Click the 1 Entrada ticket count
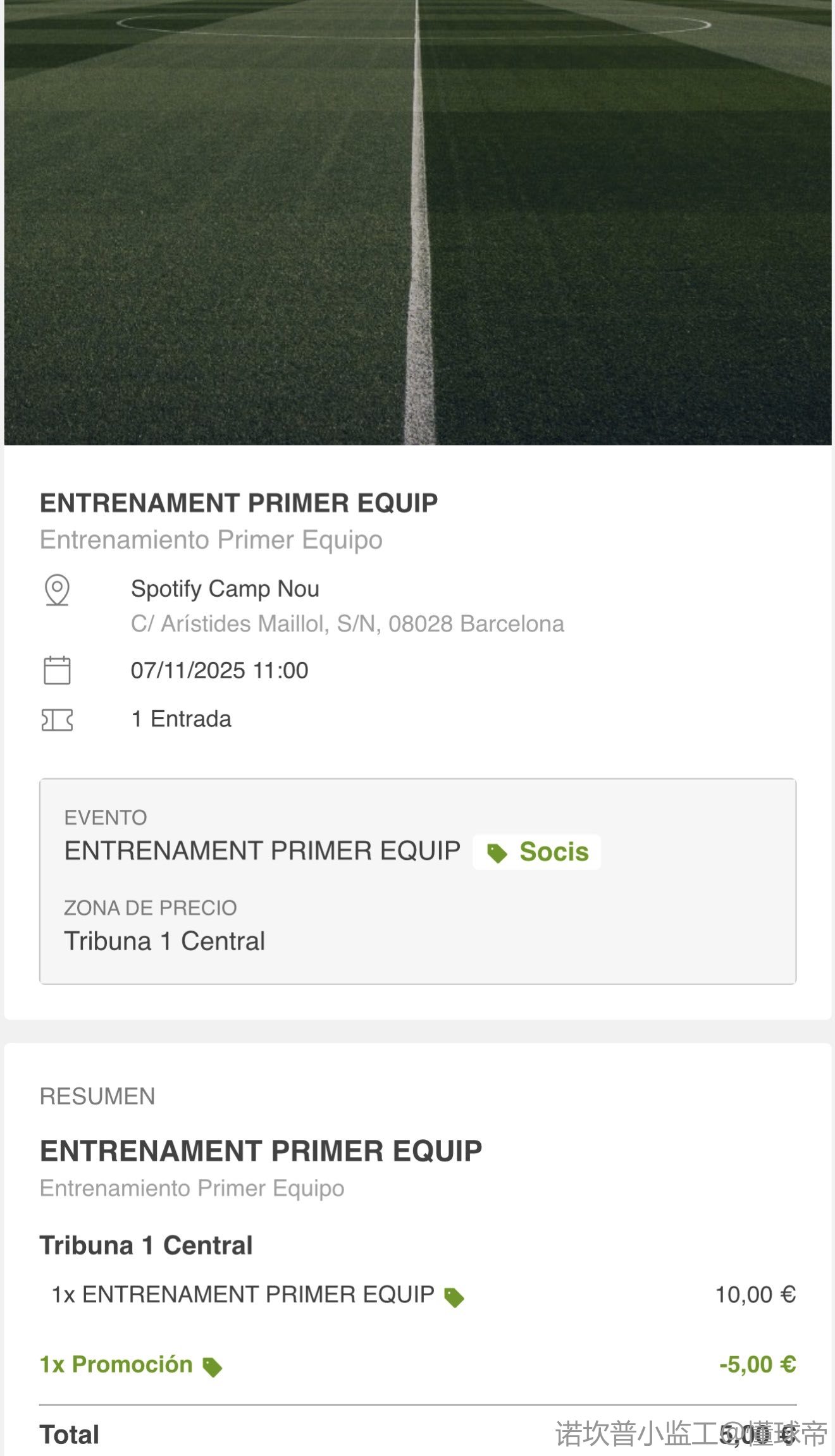Image resolution: width=835 pixels, height=1456 pixels. (x=181, y=719)
